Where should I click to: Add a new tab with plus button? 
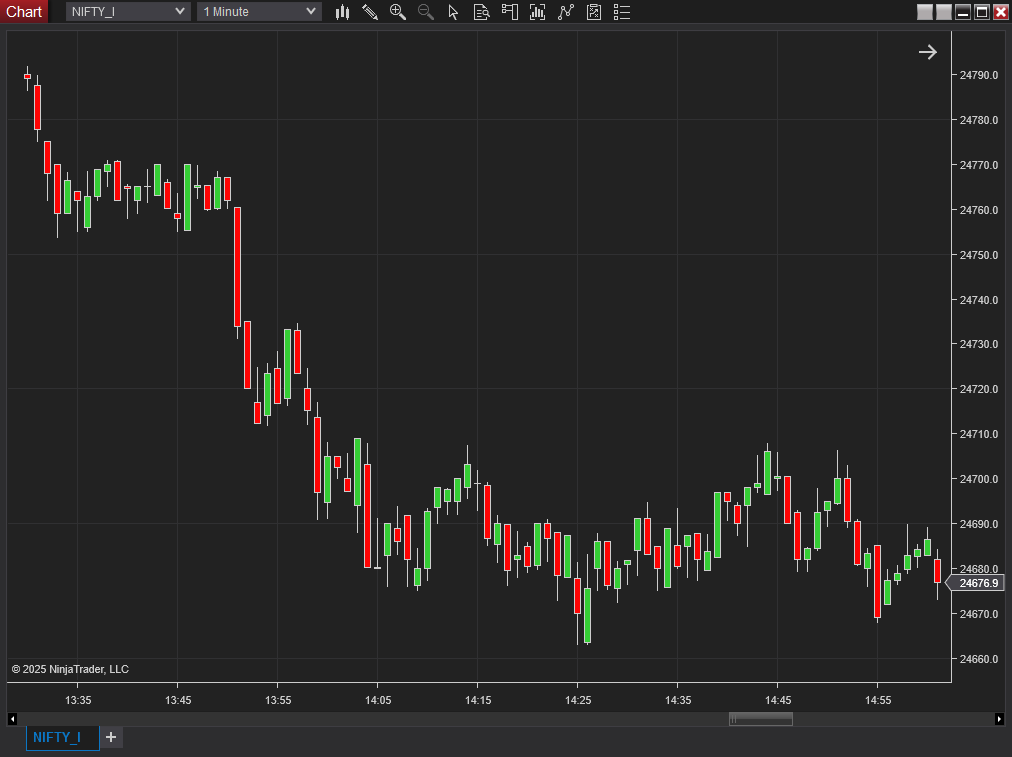click(x=111, y=737)
